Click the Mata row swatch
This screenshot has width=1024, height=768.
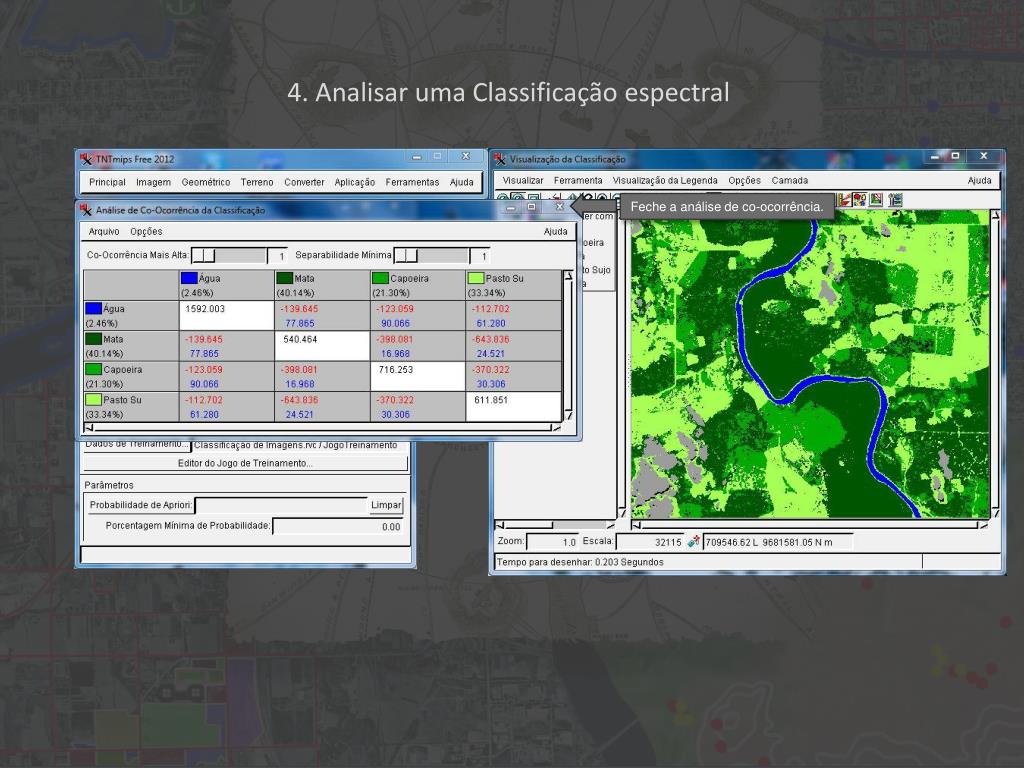tap(93, 339)
